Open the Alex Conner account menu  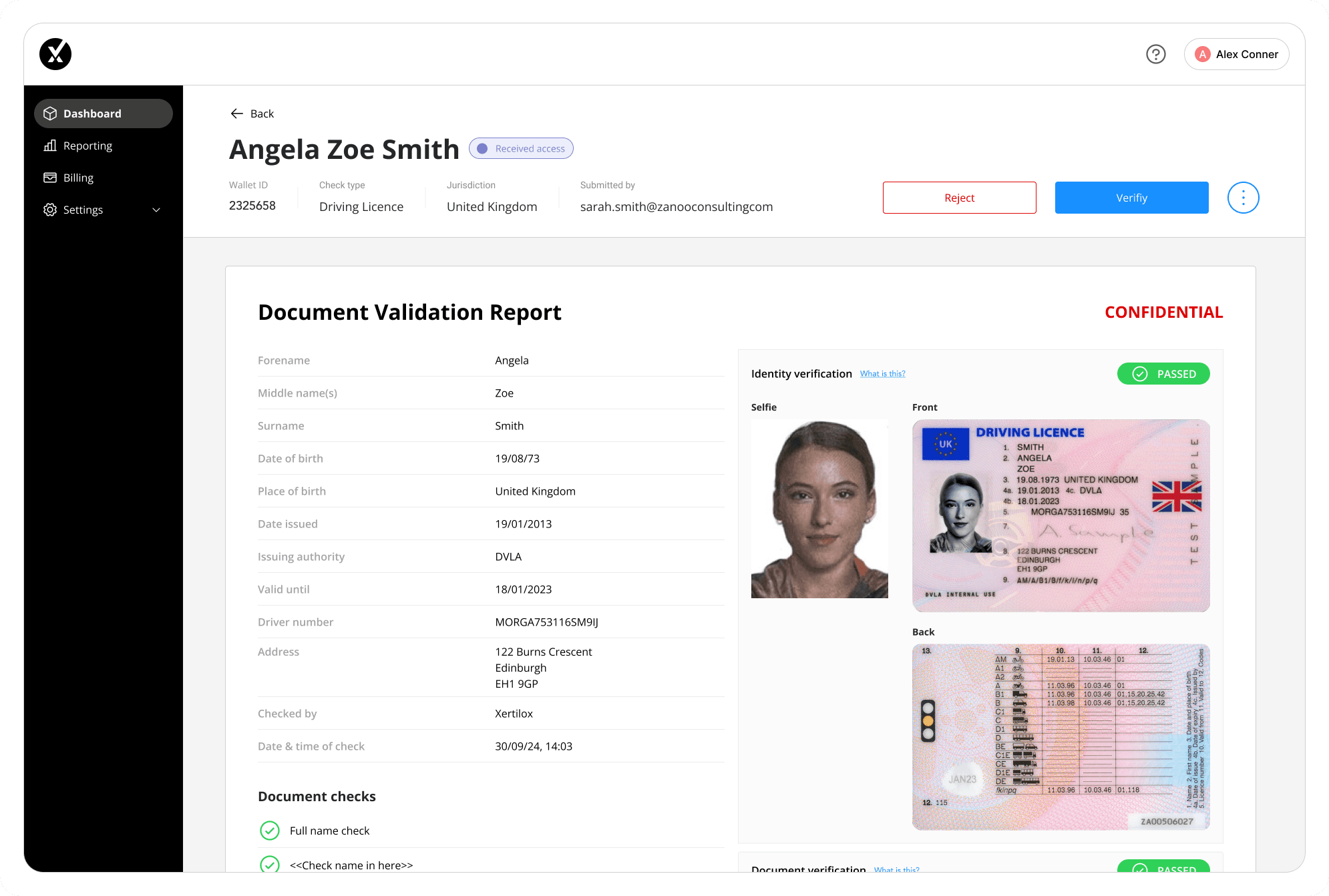[x=1236, y=54]
